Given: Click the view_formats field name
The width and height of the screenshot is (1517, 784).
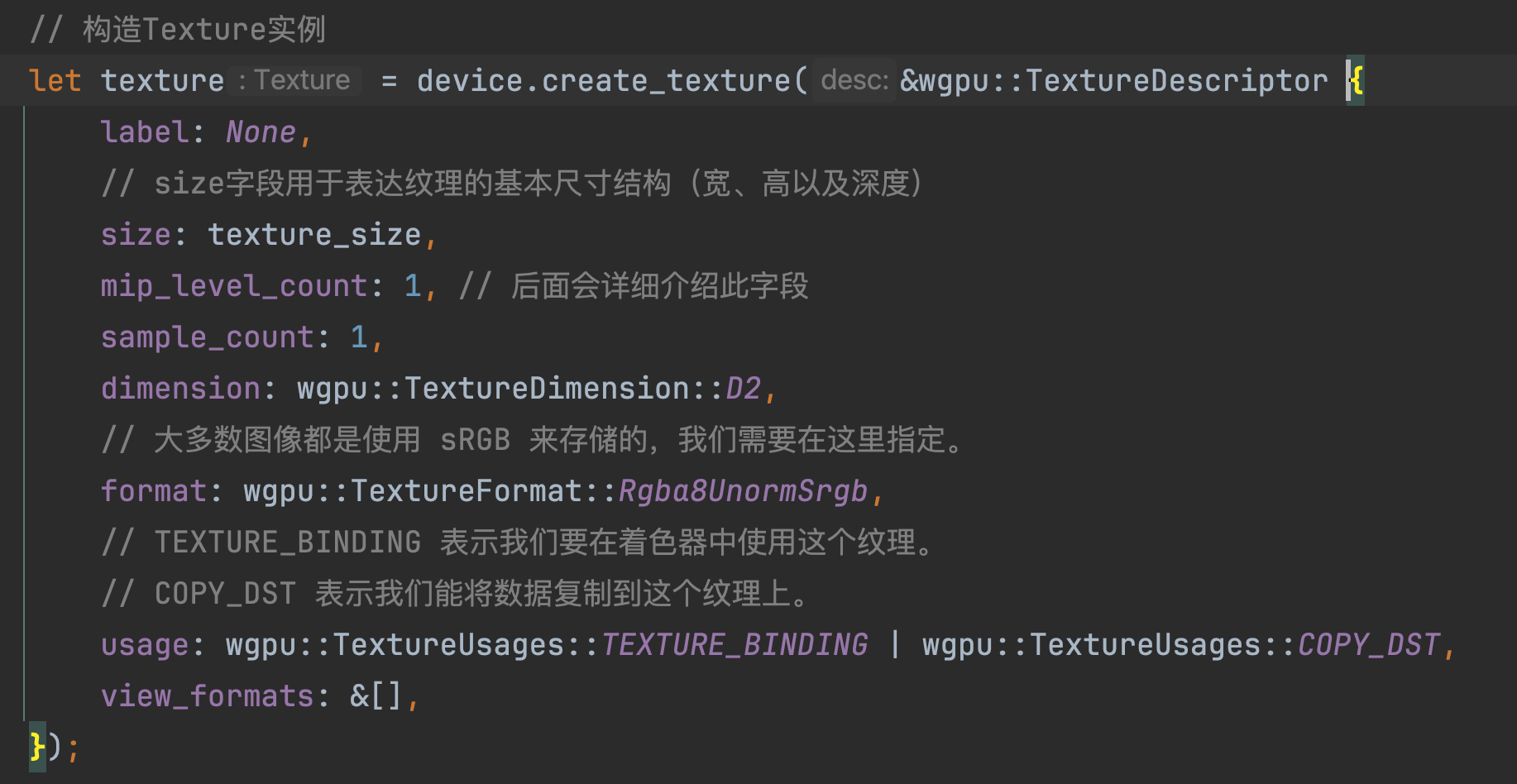Looking at the screenshot, I should [x=208, y=696].
